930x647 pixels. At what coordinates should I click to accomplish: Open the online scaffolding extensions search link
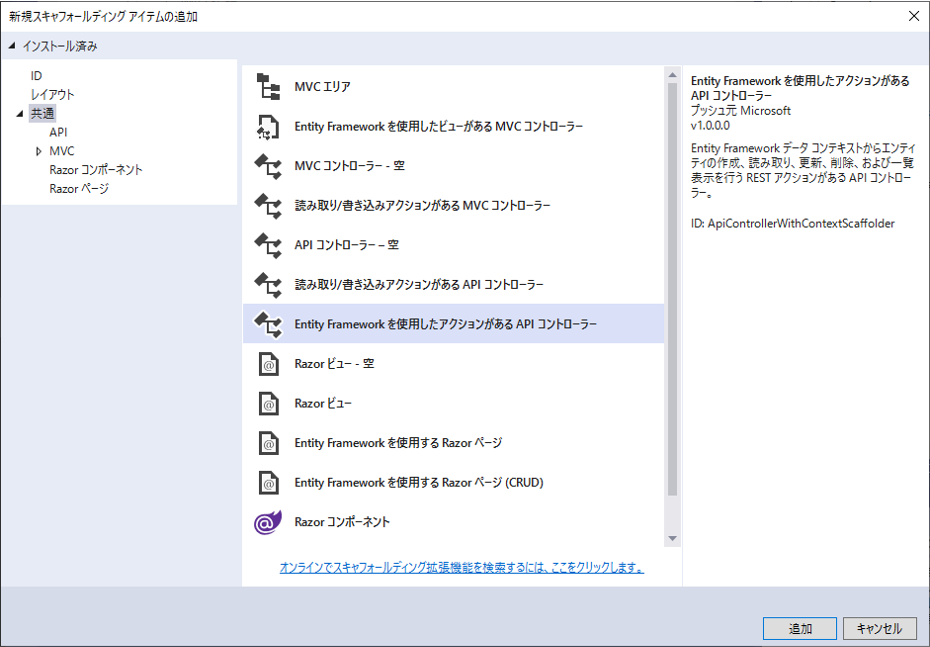point(462,568)
